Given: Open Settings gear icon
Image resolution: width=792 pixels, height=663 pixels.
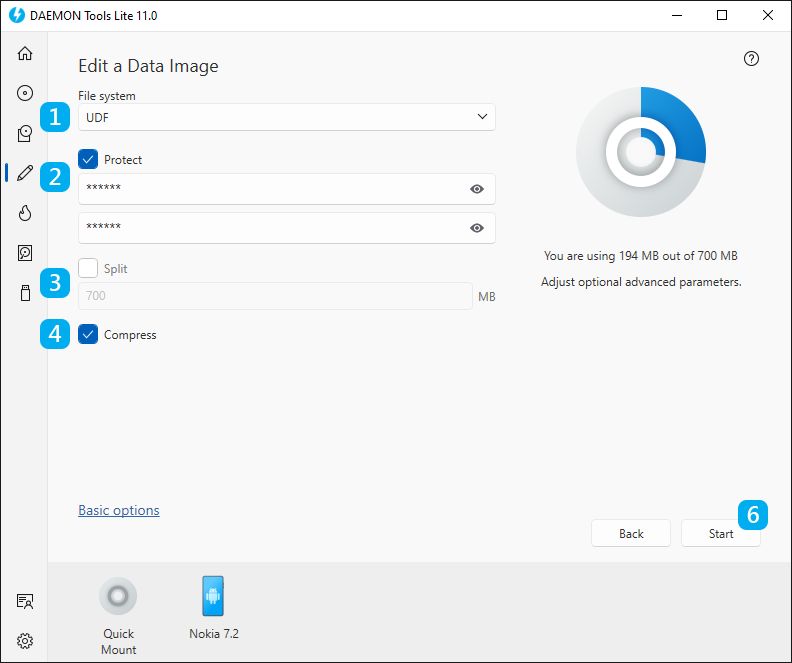Looking at the screenshot, I should 25,641.
